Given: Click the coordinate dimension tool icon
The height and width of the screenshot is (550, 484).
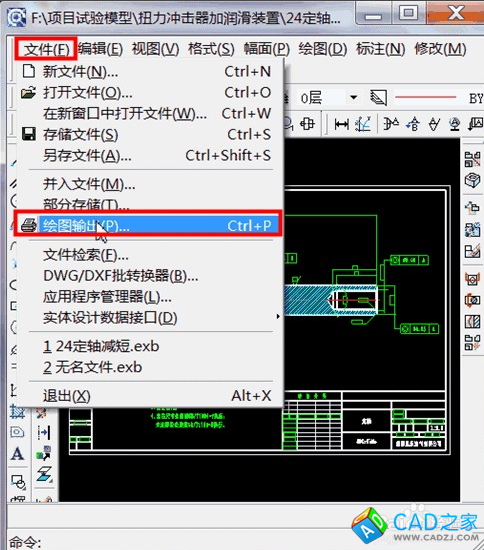Looking at the screenshot, I should click(363, 124).
